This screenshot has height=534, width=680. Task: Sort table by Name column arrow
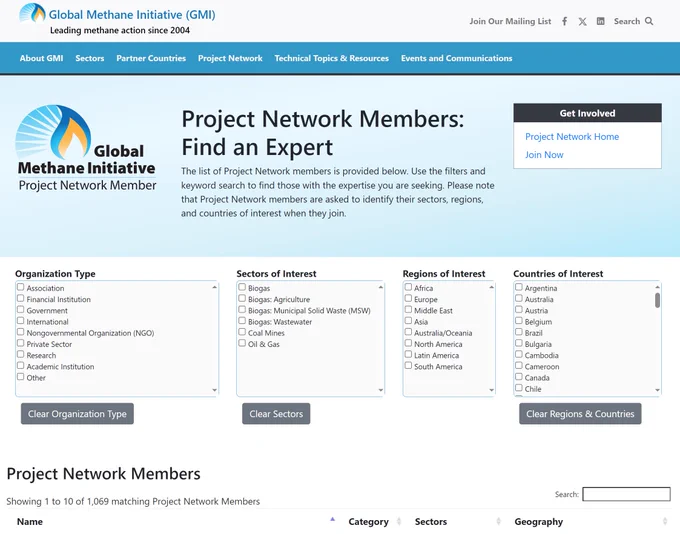[333, 519]
